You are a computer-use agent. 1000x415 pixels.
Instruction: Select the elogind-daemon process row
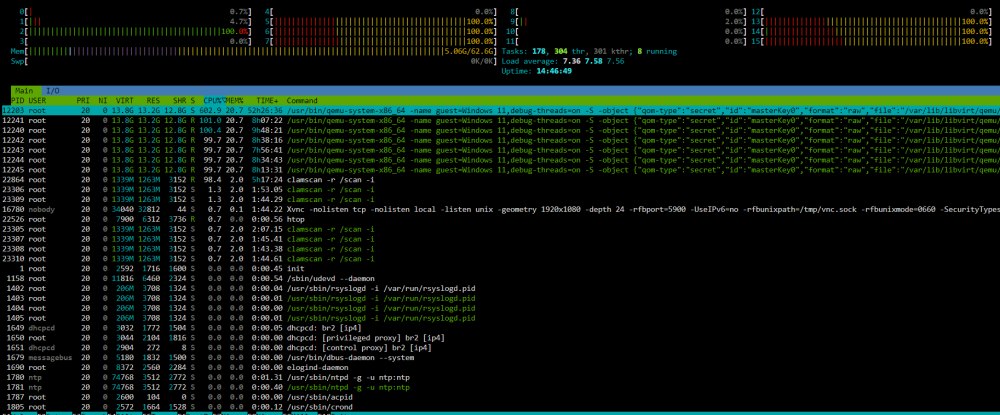[500, 368]
